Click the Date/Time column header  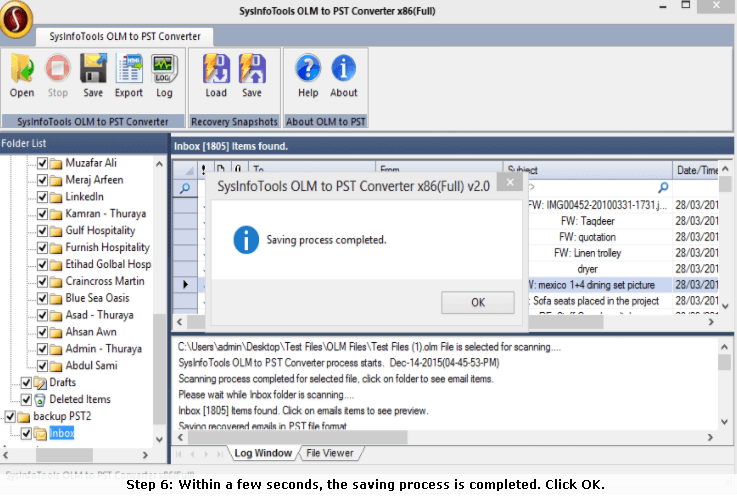pos(696,170)
